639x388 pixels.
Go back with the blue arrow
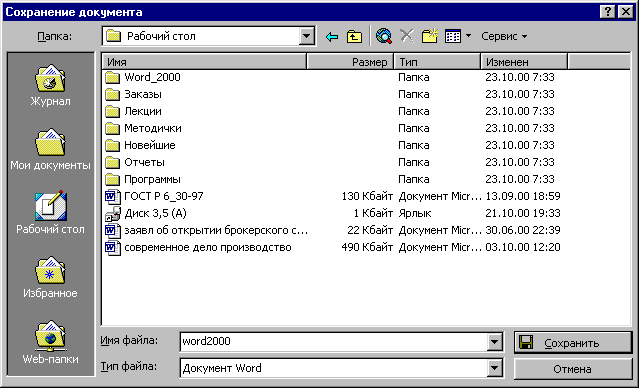click(332, 37)
